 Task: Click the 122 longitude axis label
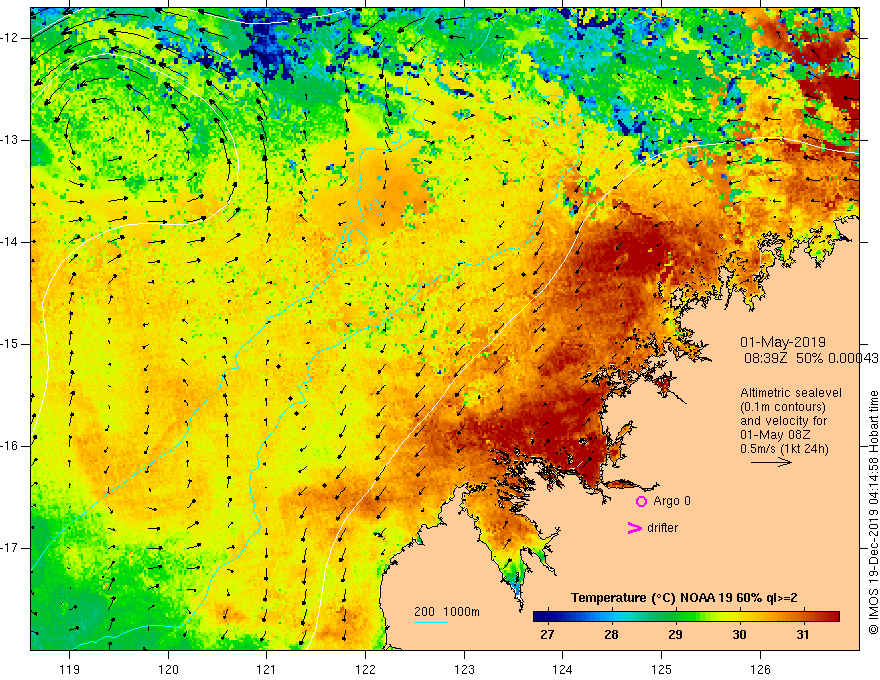[365, 669]
